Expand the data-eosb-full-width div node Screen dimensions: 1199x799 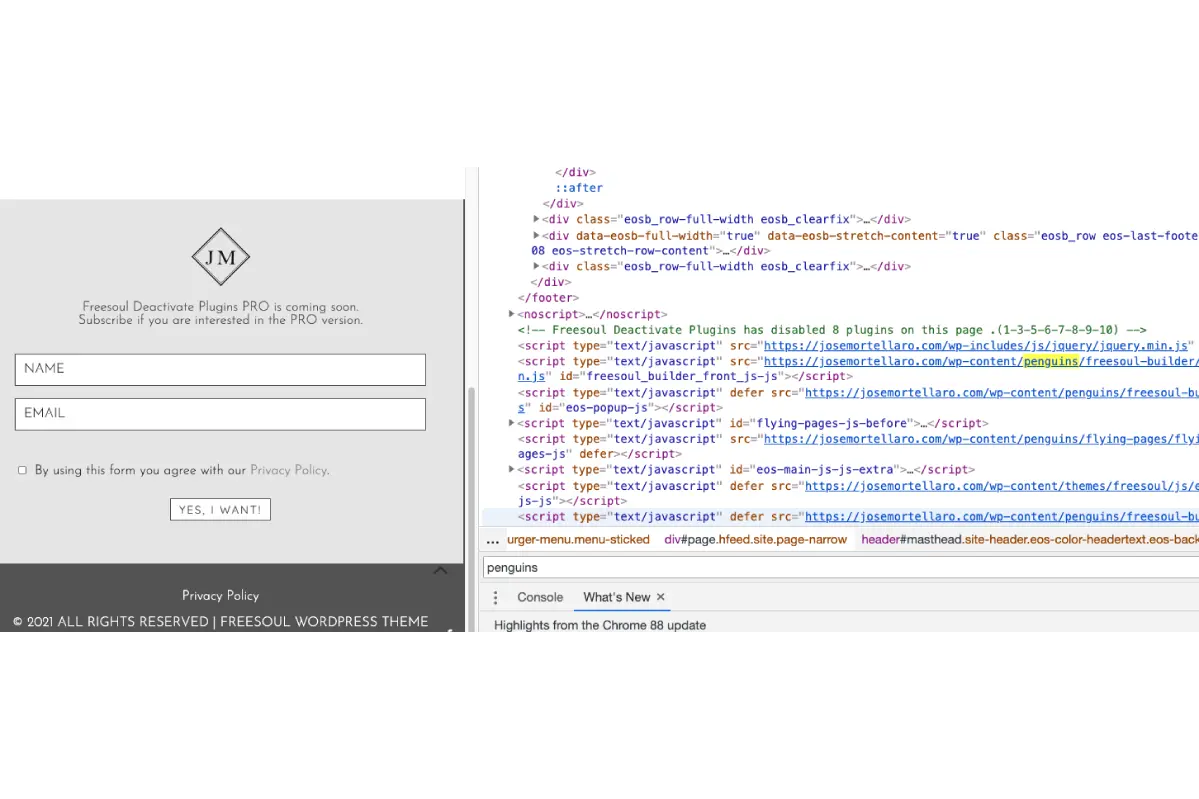click(537, 236)
